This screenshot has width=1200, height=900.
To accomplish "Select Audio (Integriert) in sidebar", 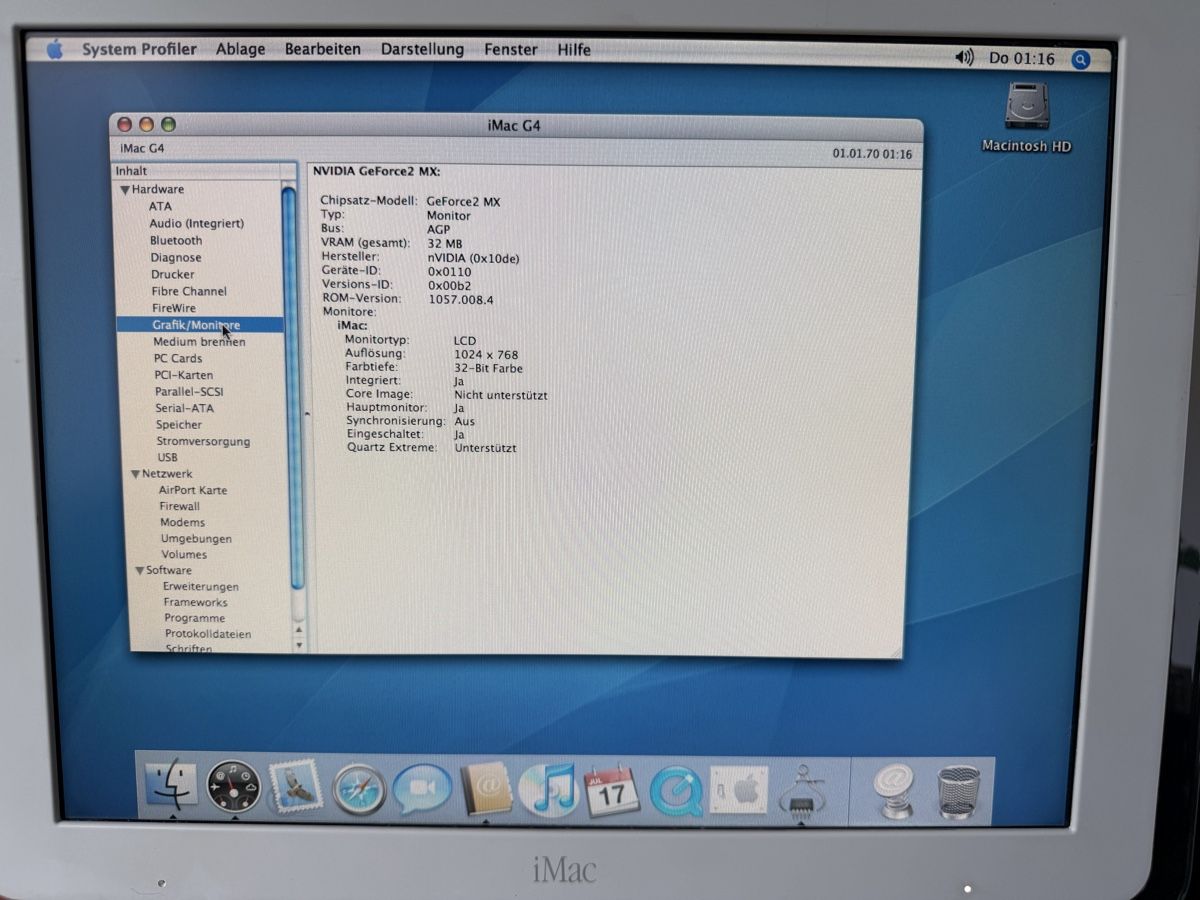I will tap(196, 223).
